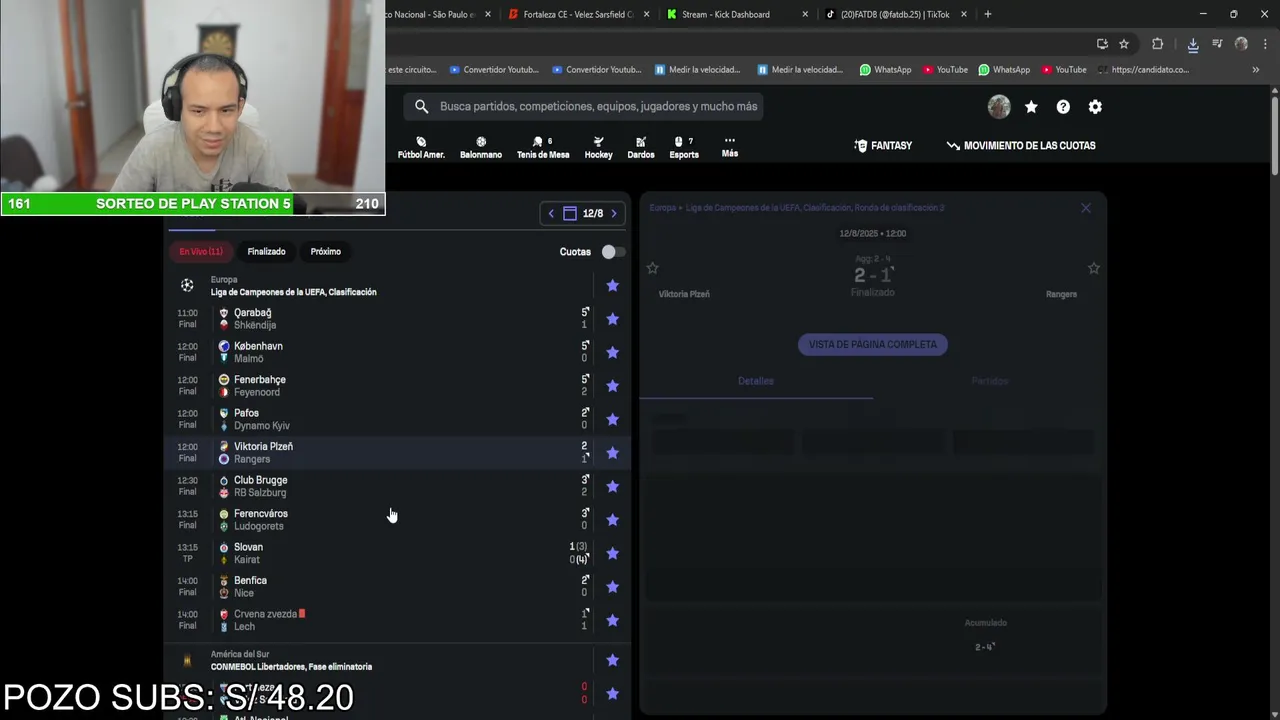This screenshot has height=720, width=1280.
Task: Expand the bookmarks bar overflow chevron
Action: tap(1256, 70)
